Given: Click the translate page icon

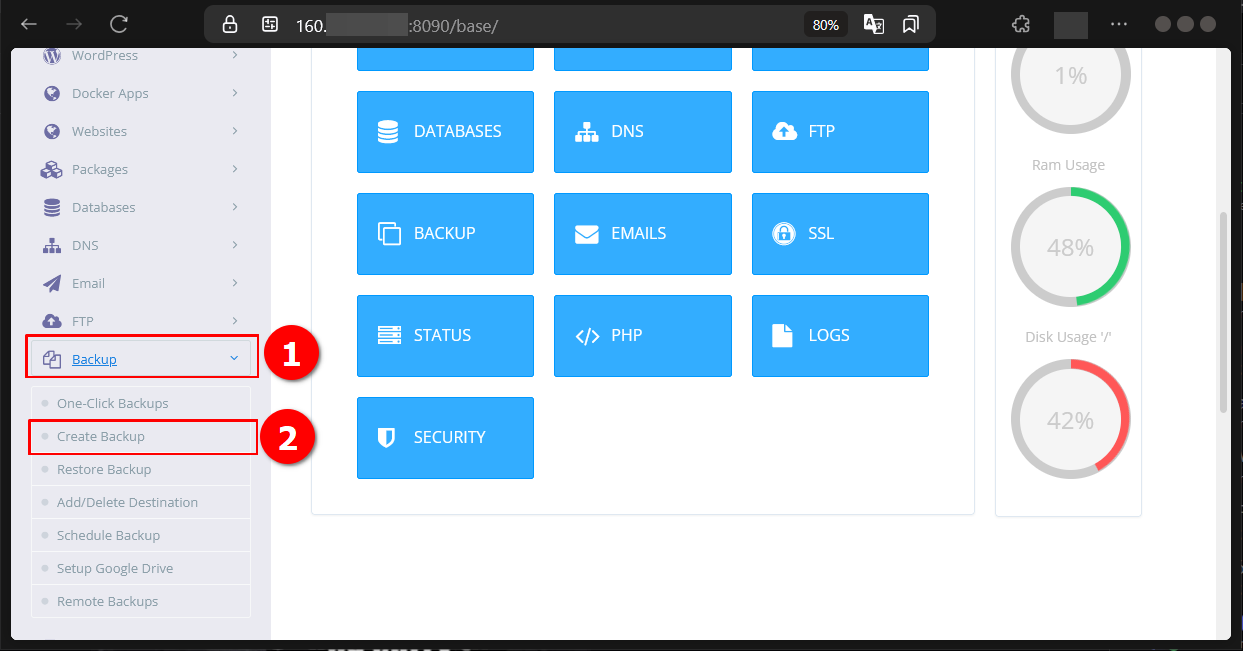Looking at the screenshot, I should tap(874, 25).
